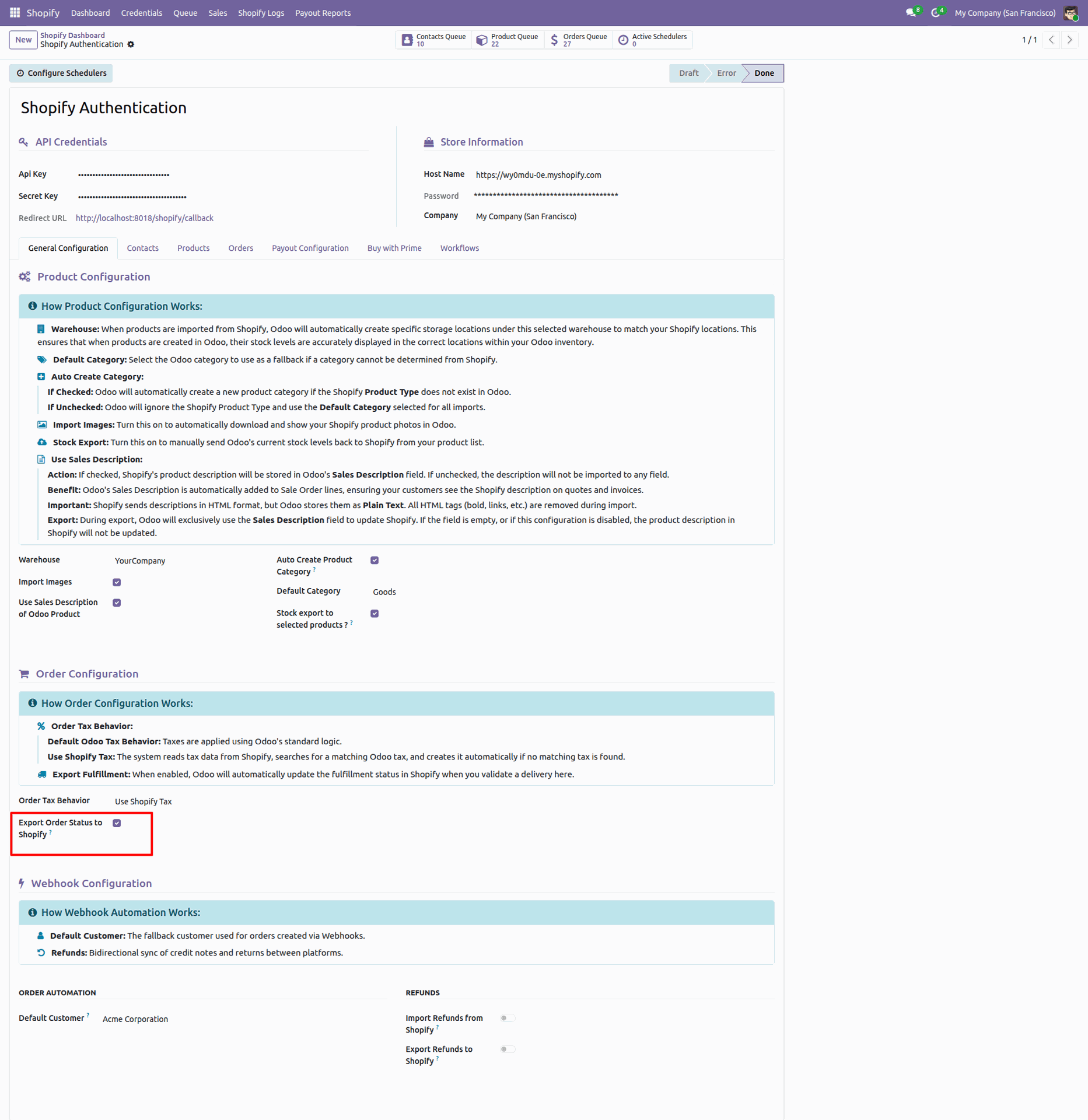
Task: Open the user avatar menu
Action: tap(1070, 13)
